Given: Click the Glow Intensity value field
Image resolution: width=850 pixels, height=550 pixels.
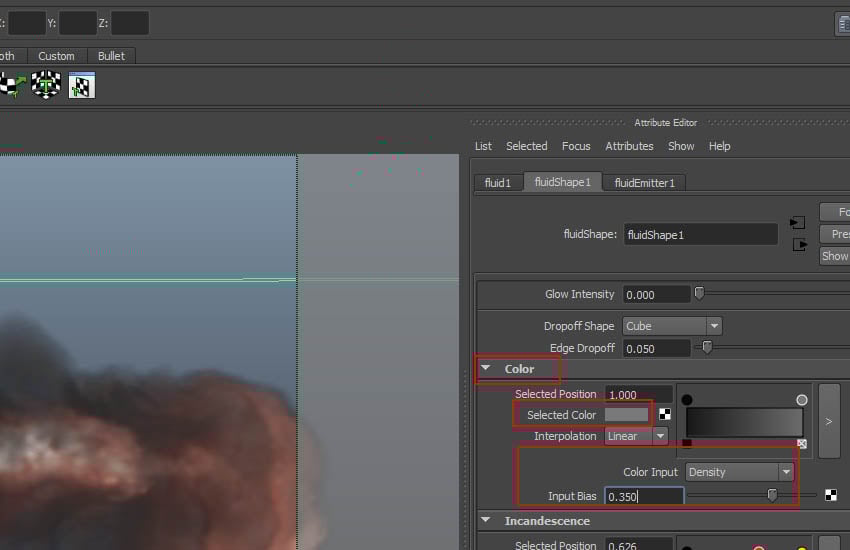Looking at the screenshot, I should [x=656, y=295].
